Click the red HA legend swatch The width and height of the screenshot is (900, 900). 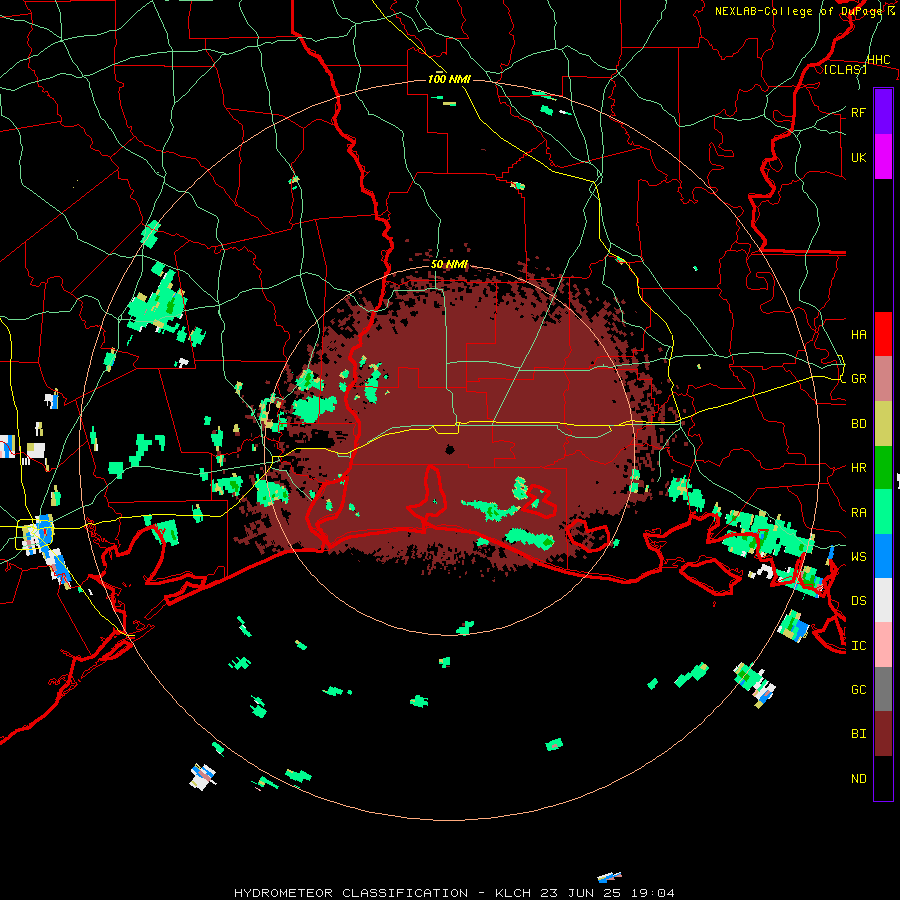point(883,334)
